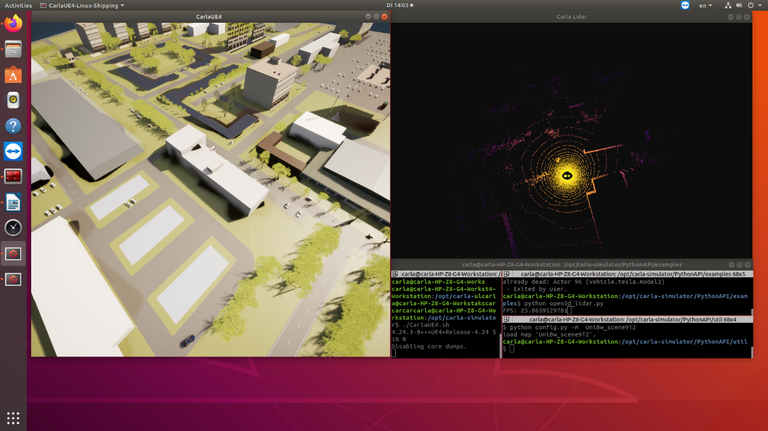
Task: Click the yellow lidar center point cloud
Action: point(566,174)
